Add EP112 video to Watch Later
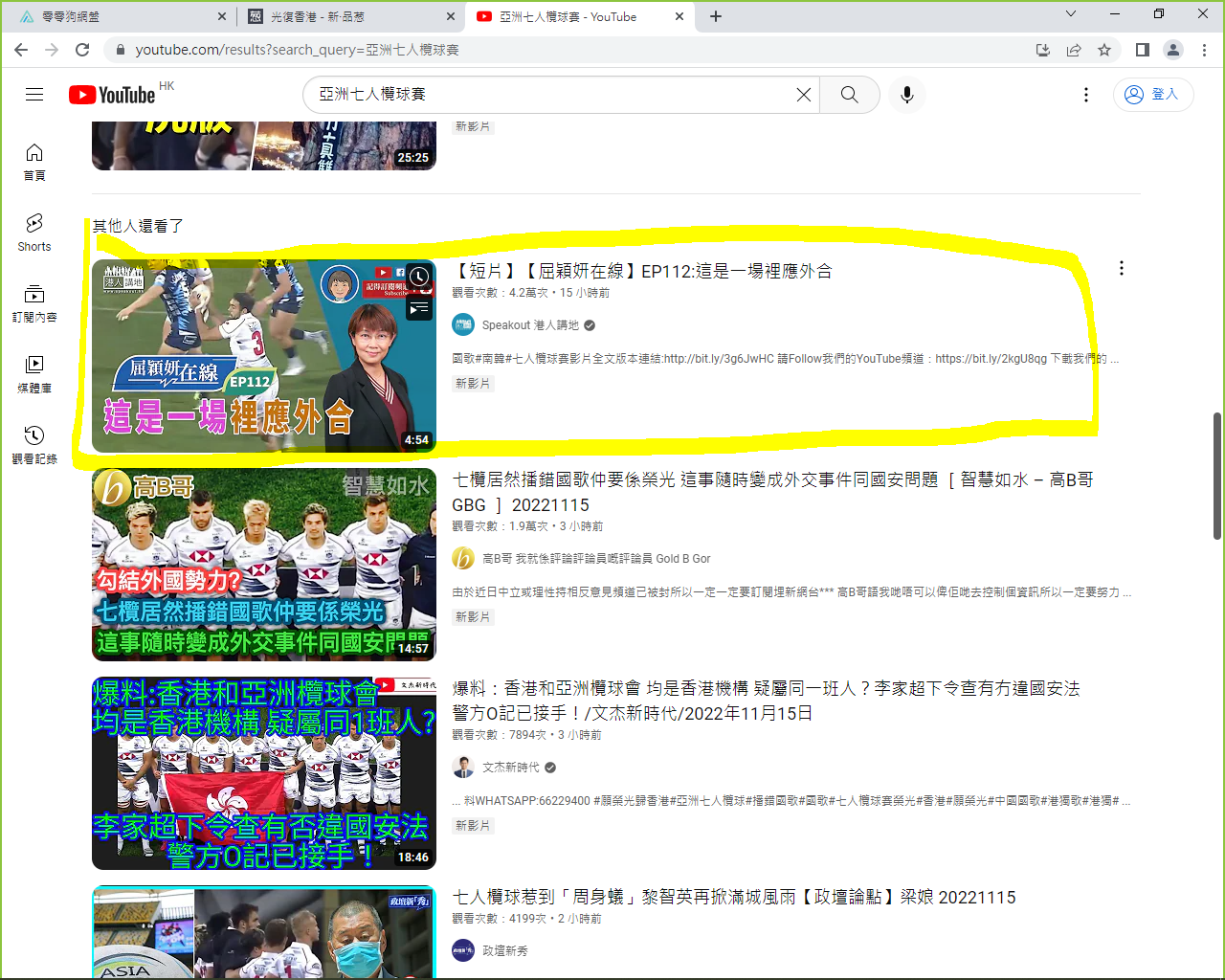Image resolution: width=1225 pixels, height=980 pixels. click(x=419, y=277)
